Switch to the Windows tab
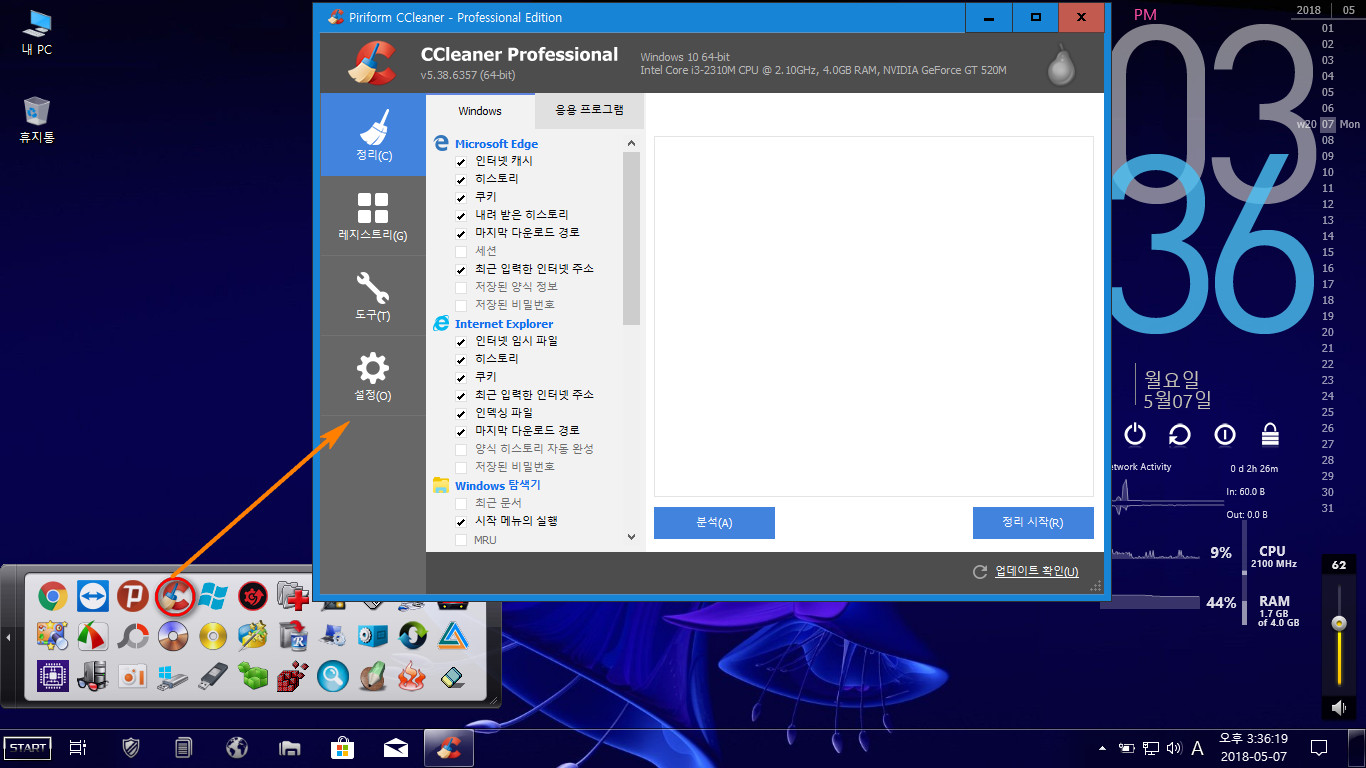This screenshot has height=768, width=1366. 480,111
